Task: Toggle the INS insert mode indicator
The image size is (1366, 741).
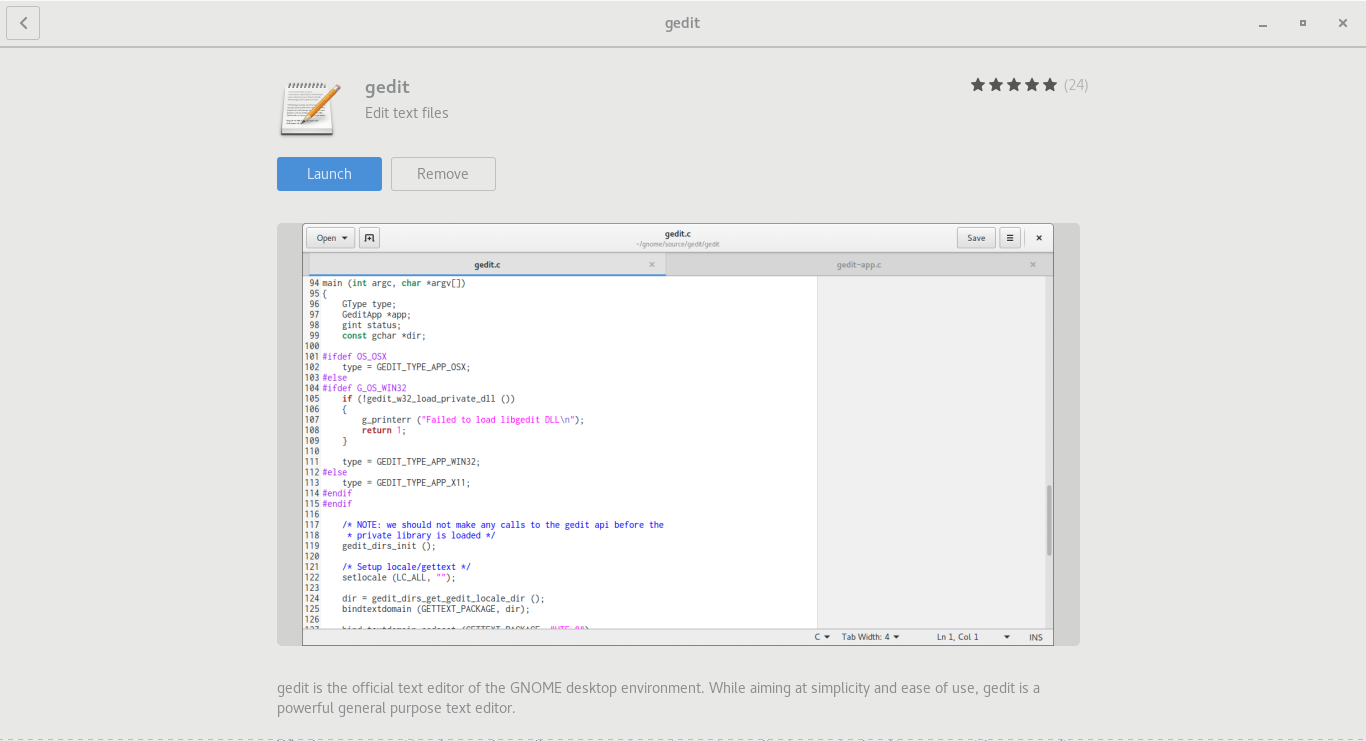Action: [1036, 637]
